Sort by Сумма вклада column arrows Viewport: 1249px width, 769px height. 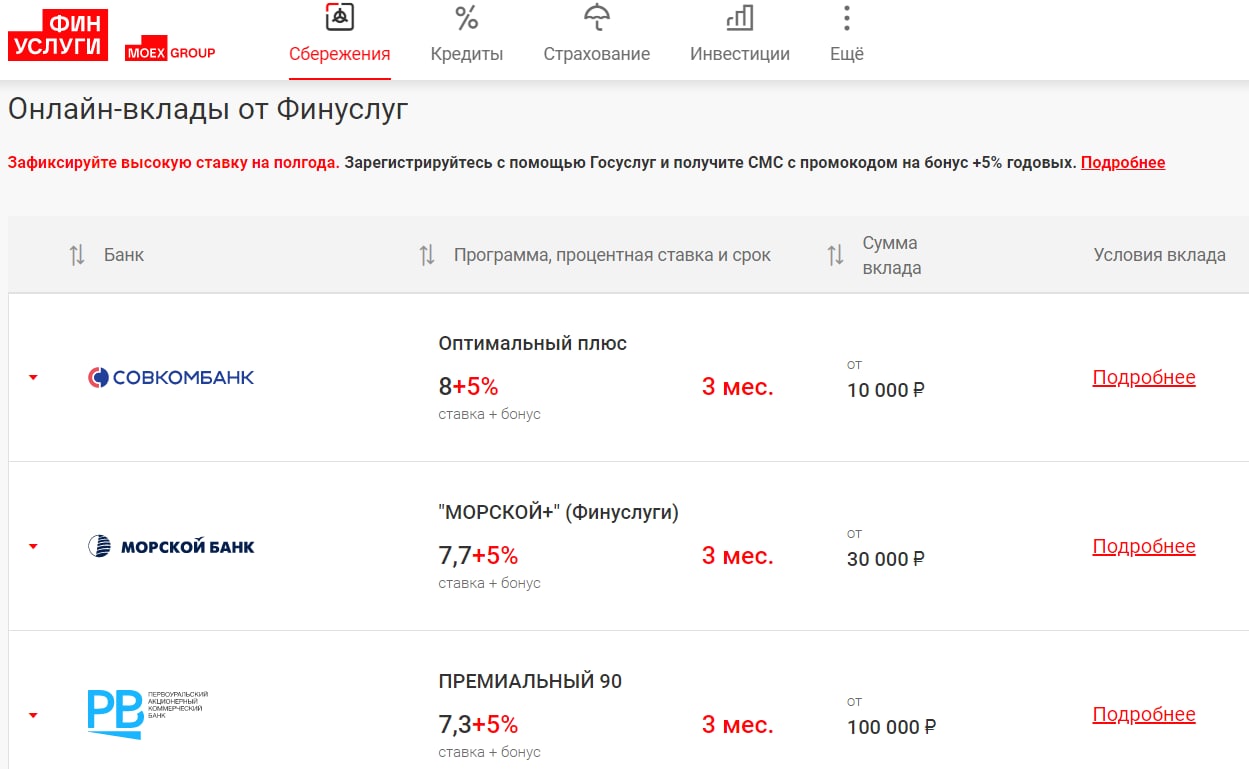[836, 255]
